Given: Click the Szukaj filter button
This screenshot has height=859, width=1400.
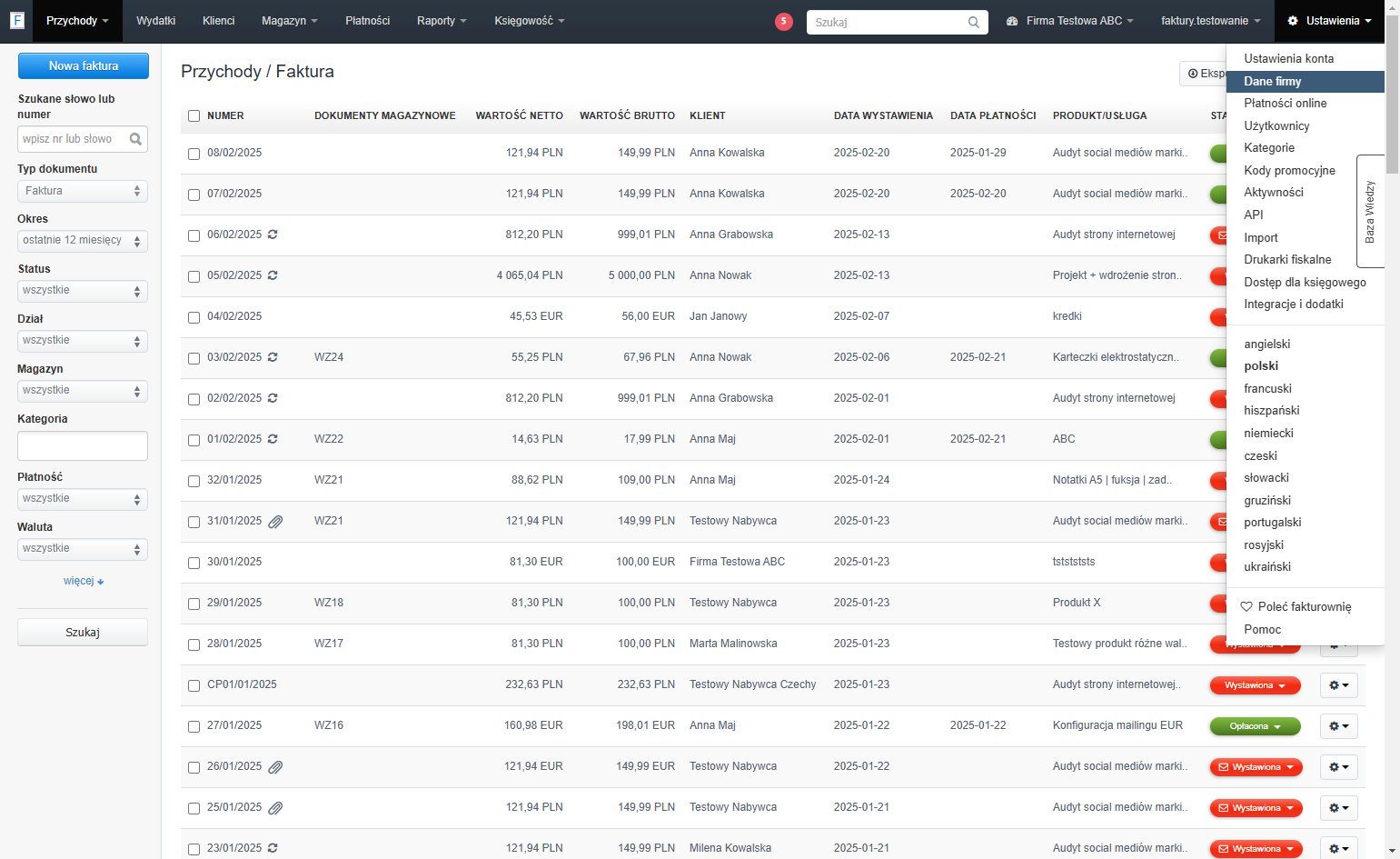Looking at the screenshot, I should [83, 633].
